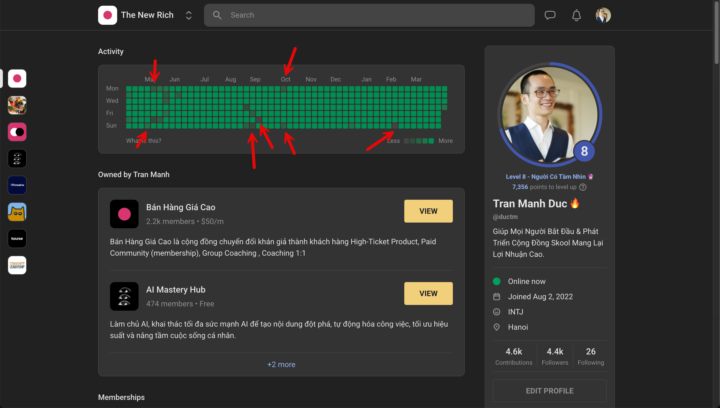Click the Mar month label on heatmap
Viewport: 720px width, 408px height.
416,79
